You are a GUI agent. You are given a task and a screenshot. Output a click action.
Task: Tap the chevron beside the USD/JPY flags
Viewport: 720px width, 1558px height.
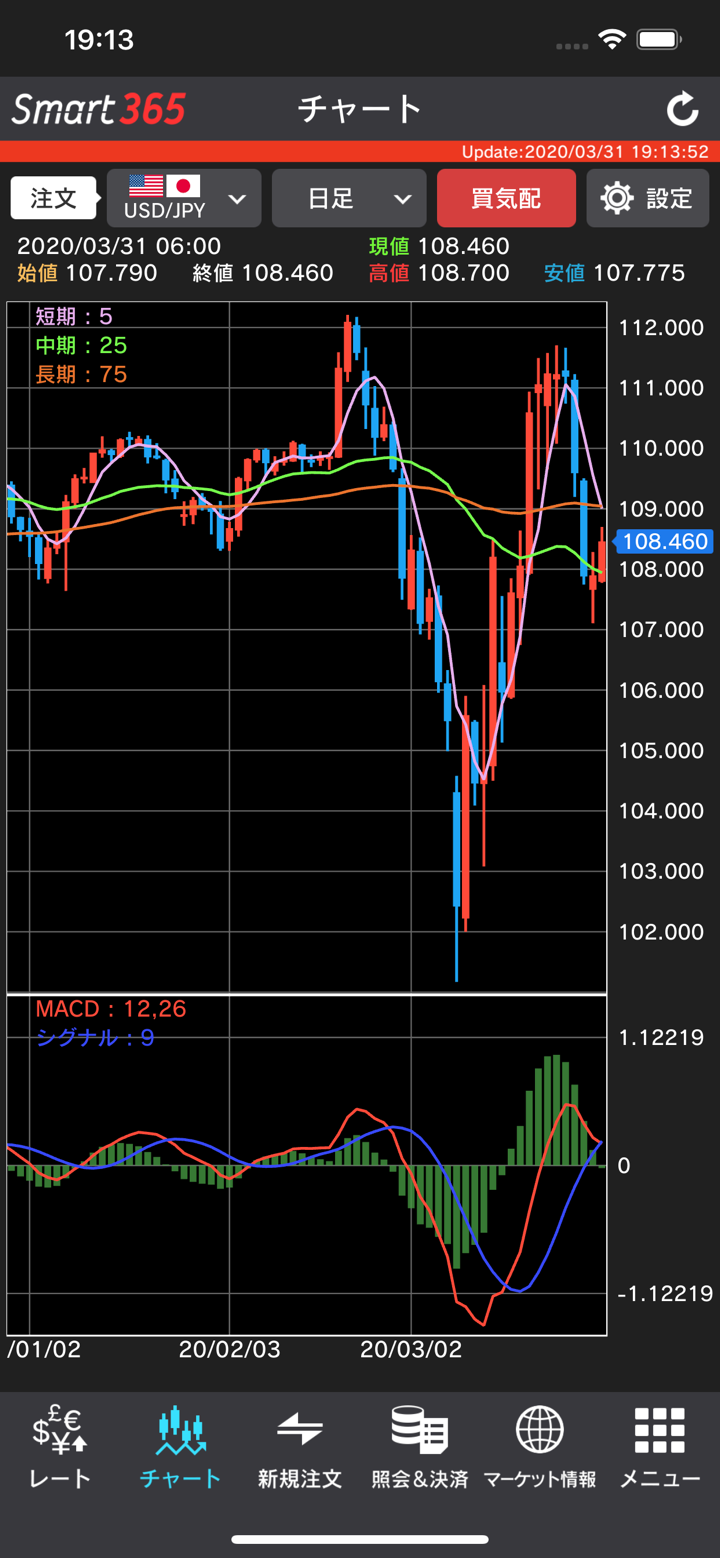238,198
